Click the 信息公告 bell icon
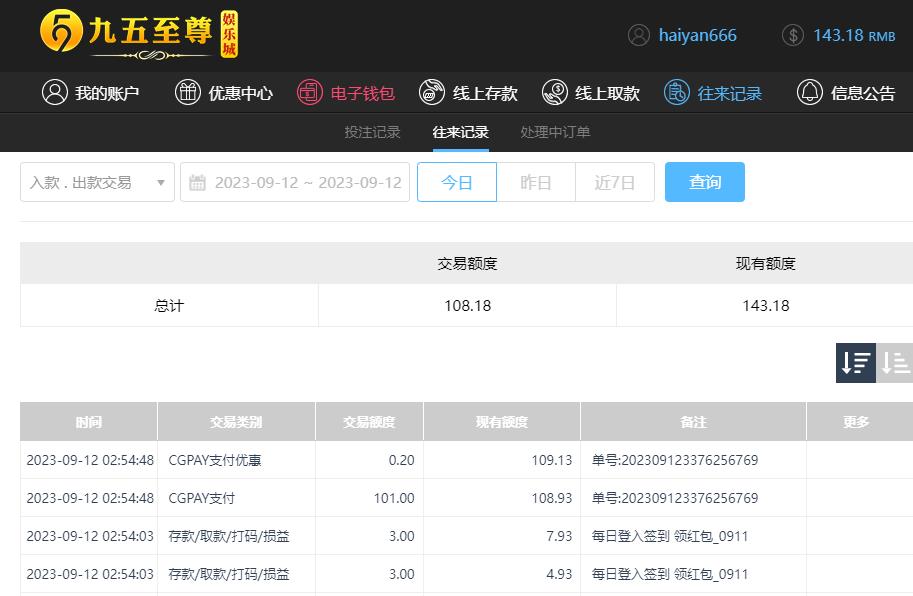This screenshot has width=913, height=596. [x=810, y=93]
